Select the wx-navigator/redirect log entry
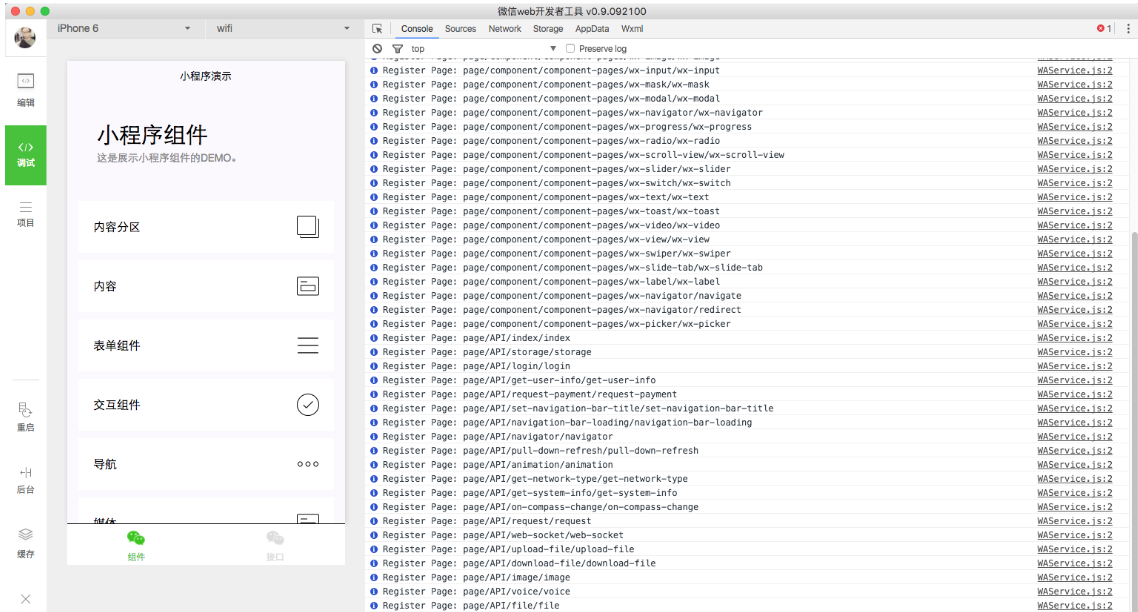 pos(748,309)
